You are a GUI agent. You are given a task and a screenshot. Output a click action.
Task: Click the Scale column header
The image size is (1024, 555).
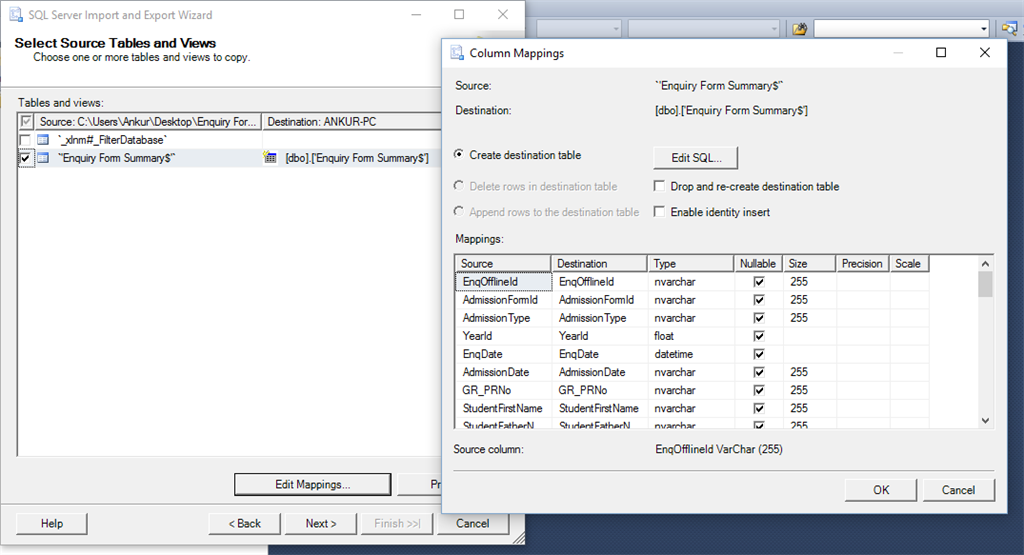click(x=909, y=263)
